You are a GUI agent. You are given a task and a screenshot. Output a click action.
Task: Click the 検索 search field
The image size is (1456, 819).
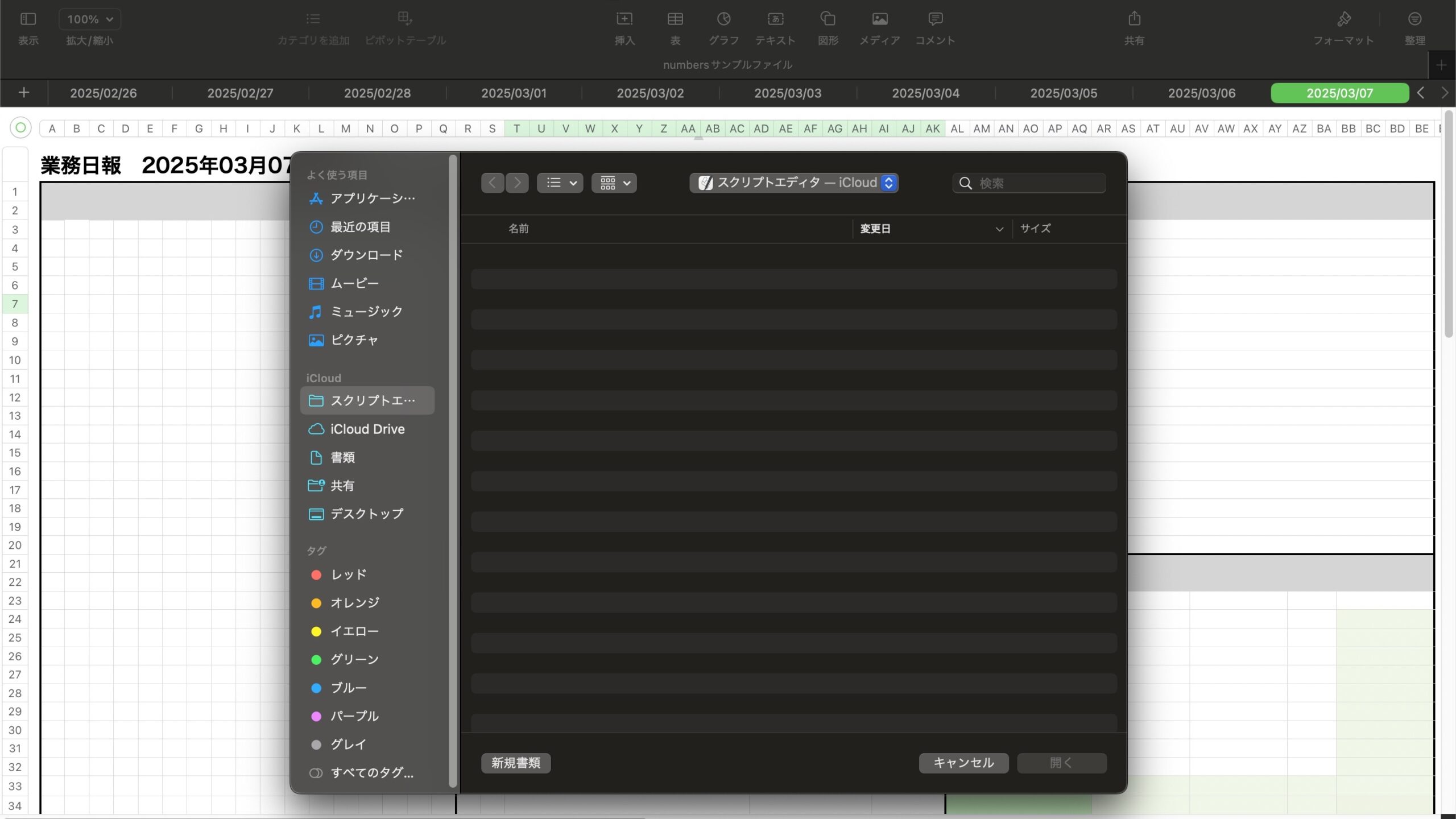(x=1029, y=183)
